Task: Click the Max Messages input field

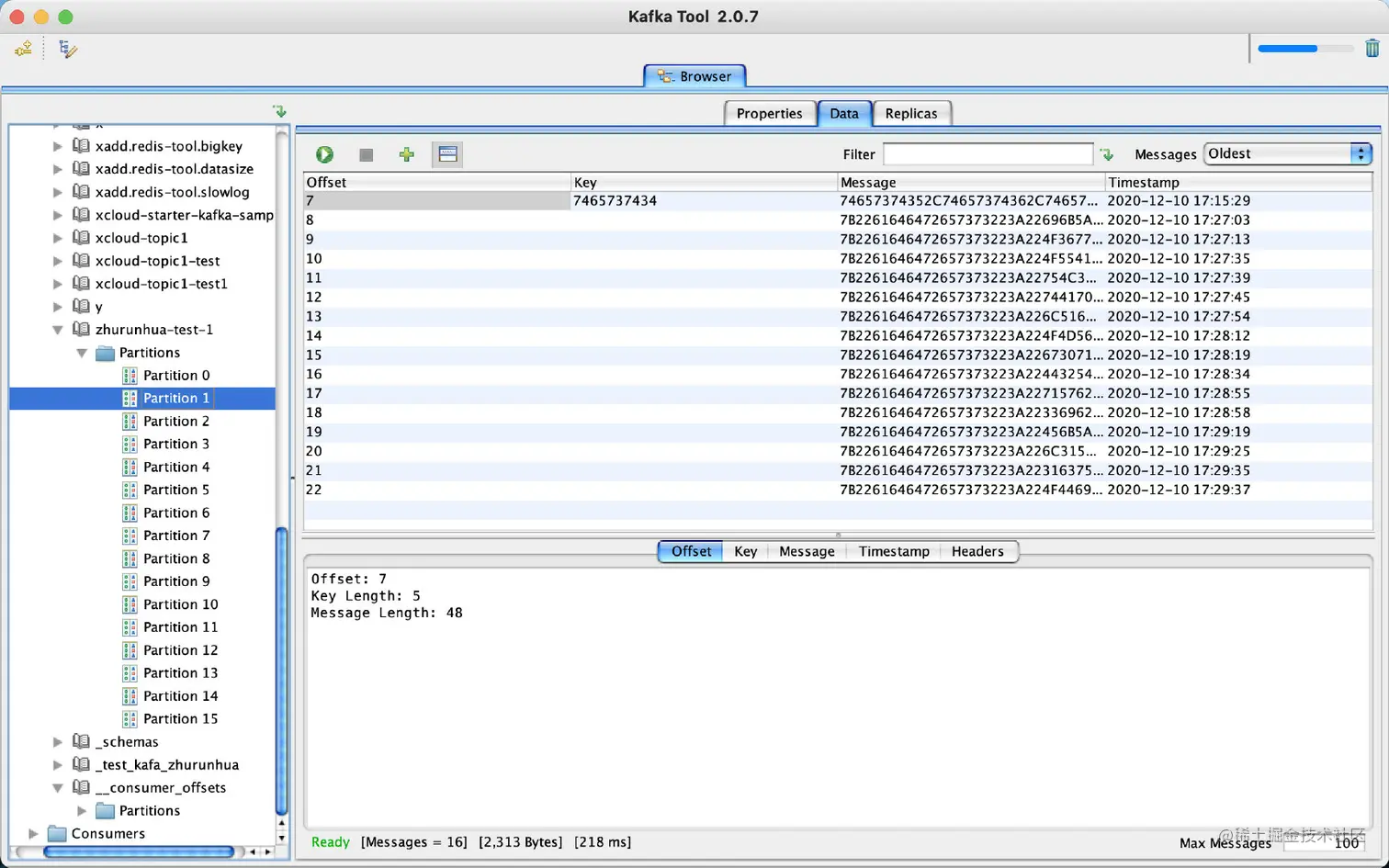Action: tap(1323, 842)
